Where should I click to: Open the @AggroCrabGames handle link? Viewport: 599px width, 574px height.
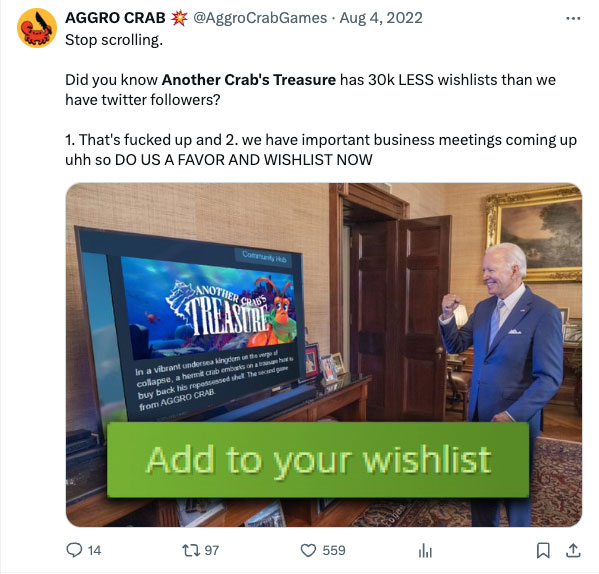tap(260, 18)
